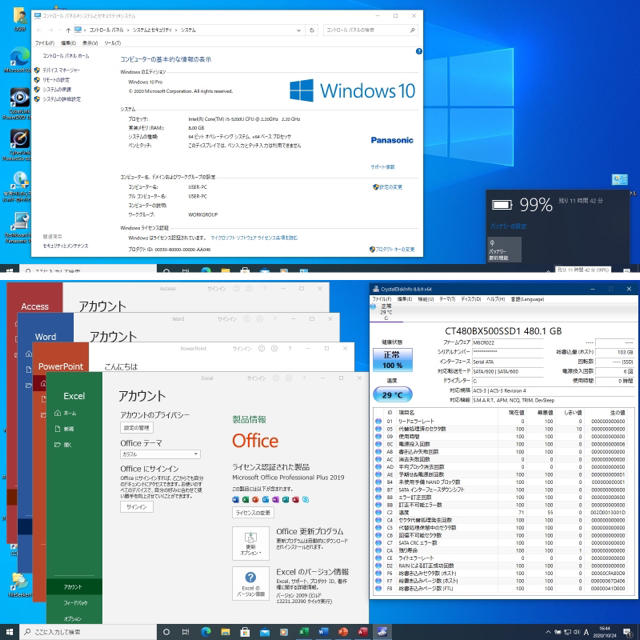The width and height of the screenshot is (640, 640).
Task: Open the File menu in the System window
Action: click(44, 43)
